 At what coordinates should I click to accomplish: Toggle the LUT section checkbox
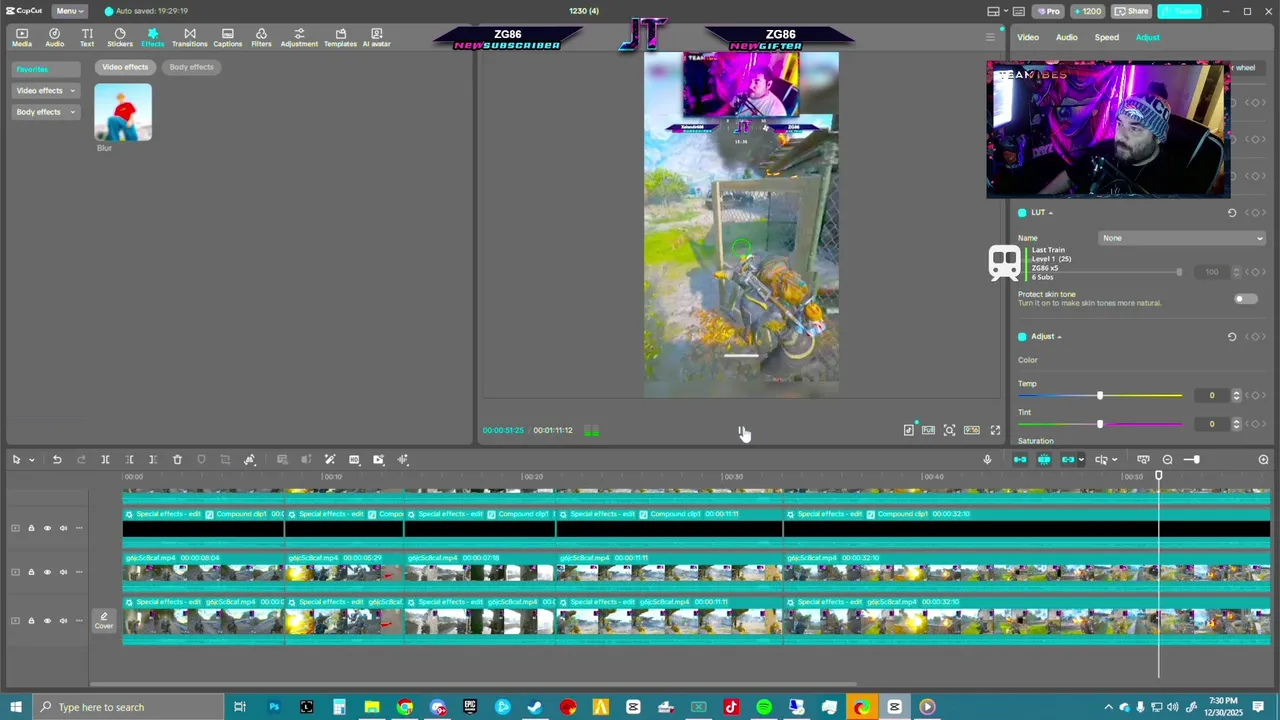pyautogui.click(x=1022, y=213)
